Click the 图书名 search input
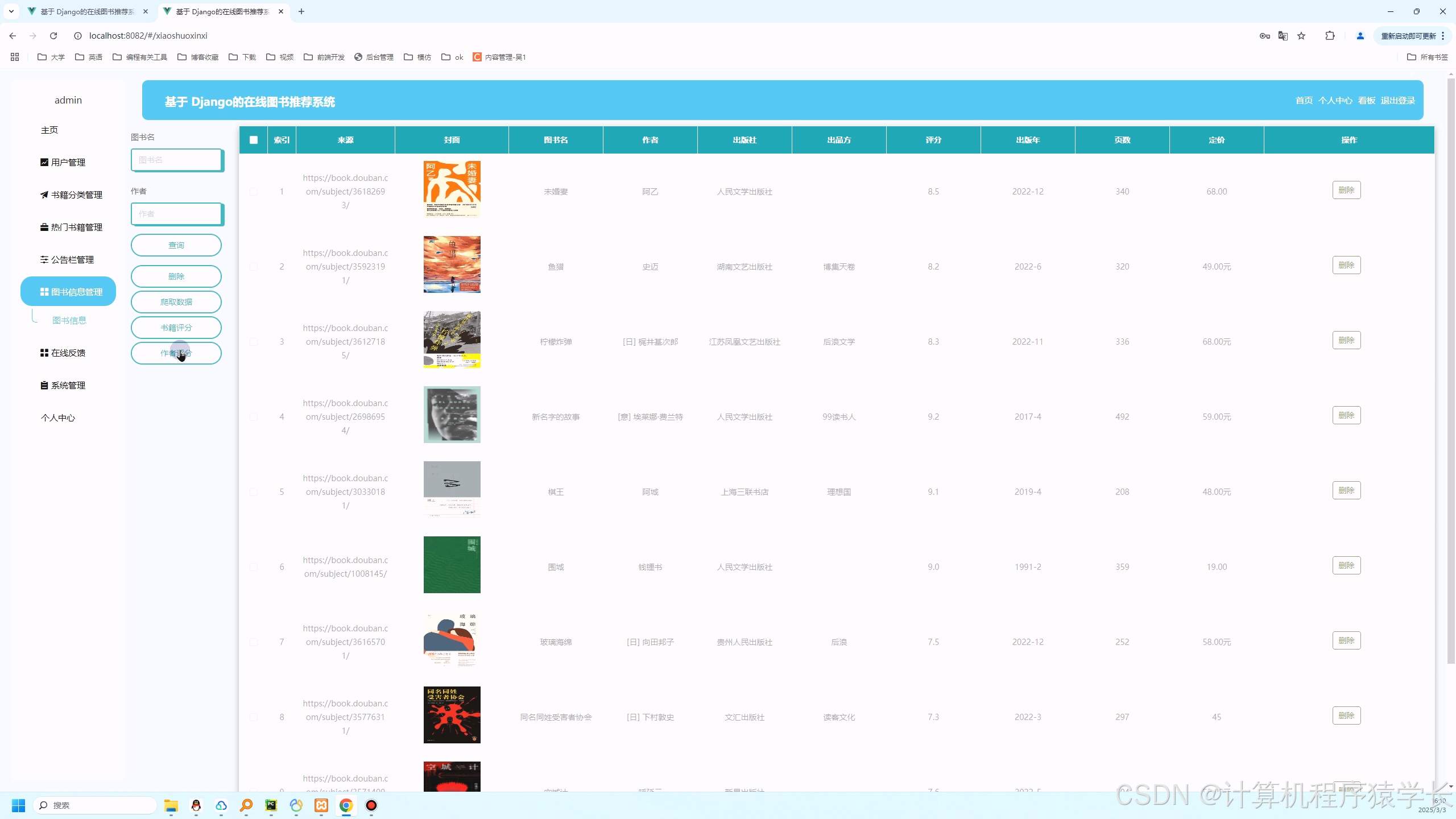The image size is (1456, 819). [x=176, y=160]
